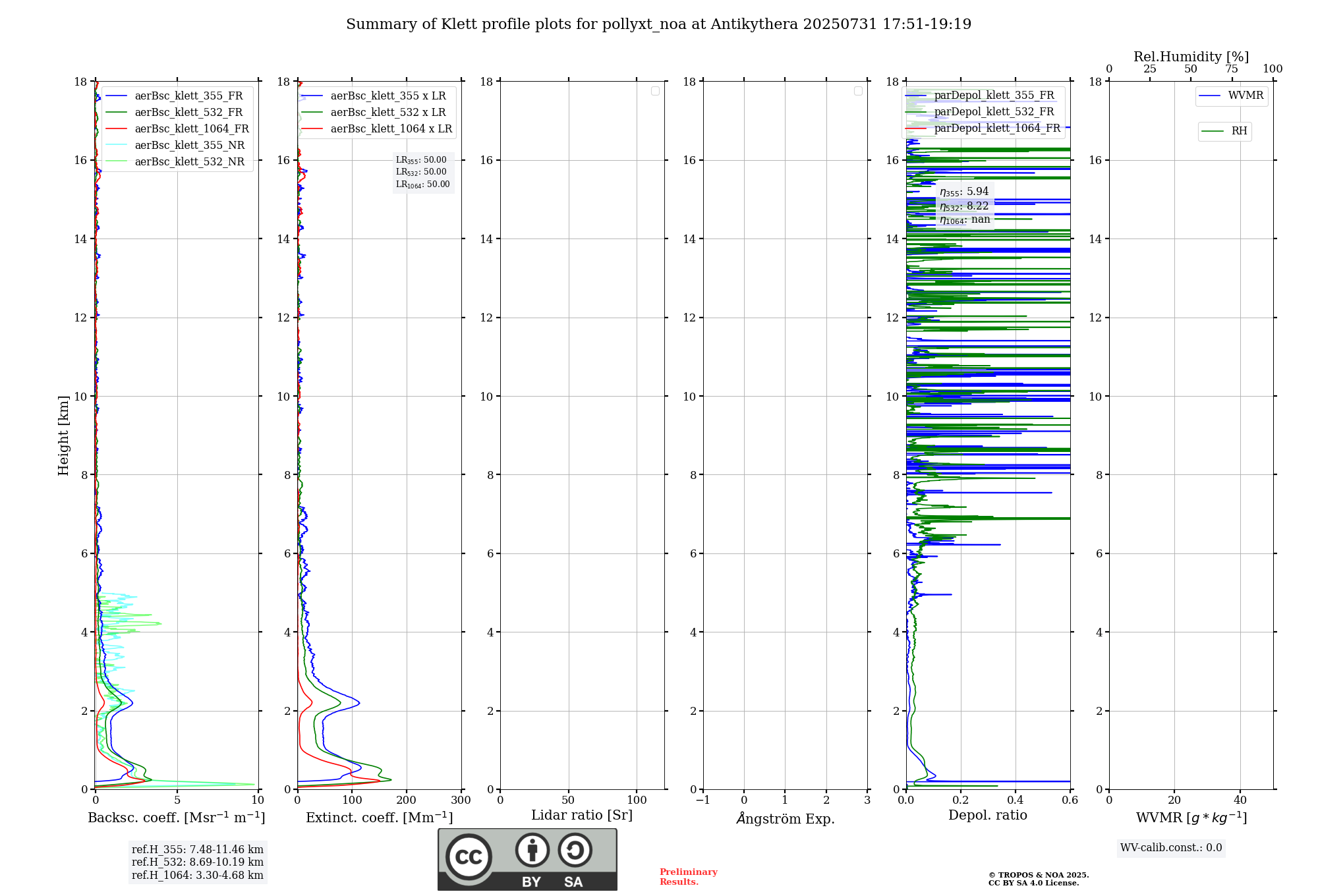This screenshot has width=1318, height=896.
Task: Click ref.H_532: 8.69-10.19 km text
Action: pos(198,862)
